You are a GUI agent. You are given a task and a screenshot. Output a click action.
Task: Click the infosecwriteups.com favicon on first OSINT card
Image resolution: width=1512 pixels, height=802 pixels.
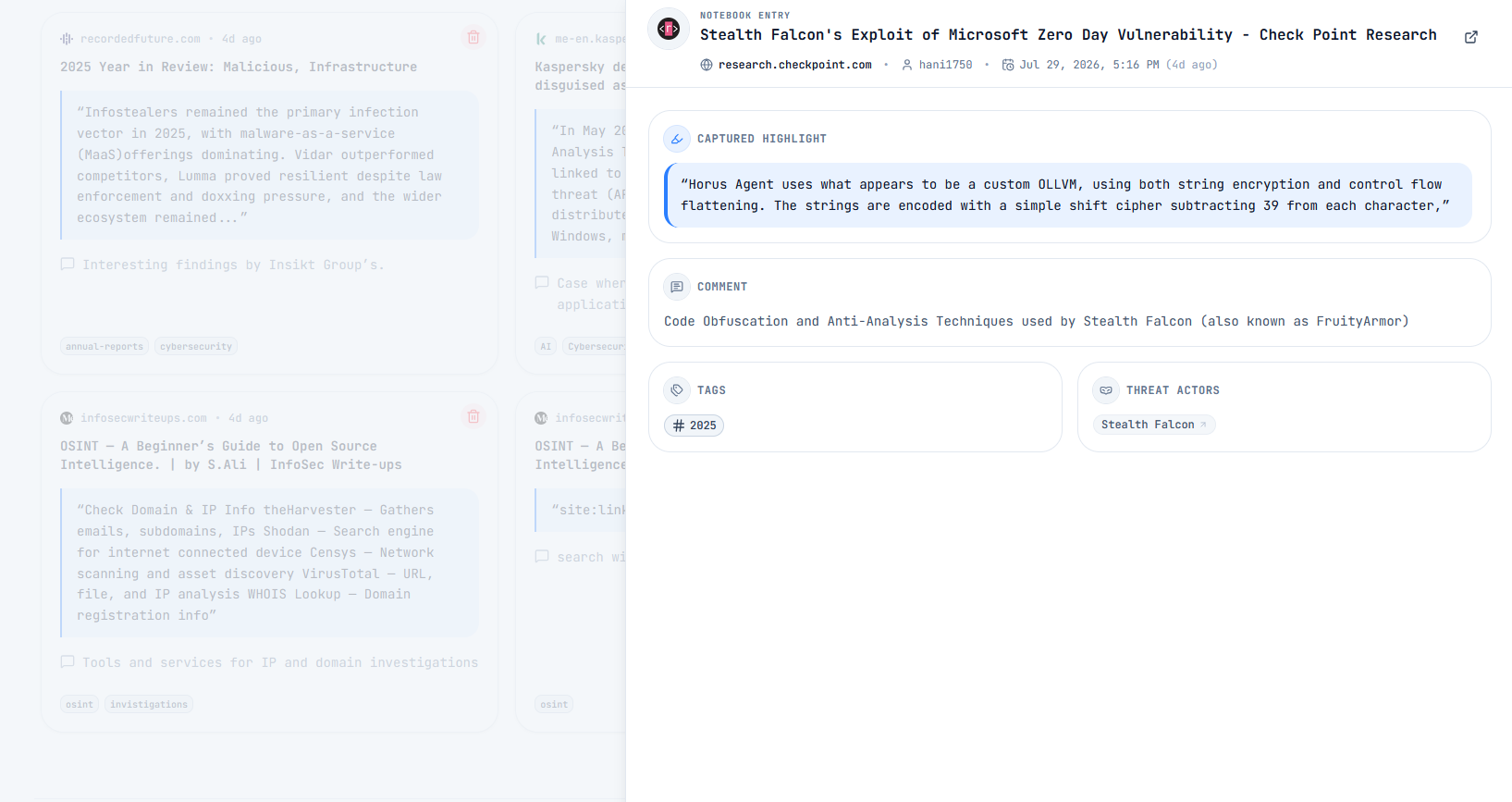67,418
